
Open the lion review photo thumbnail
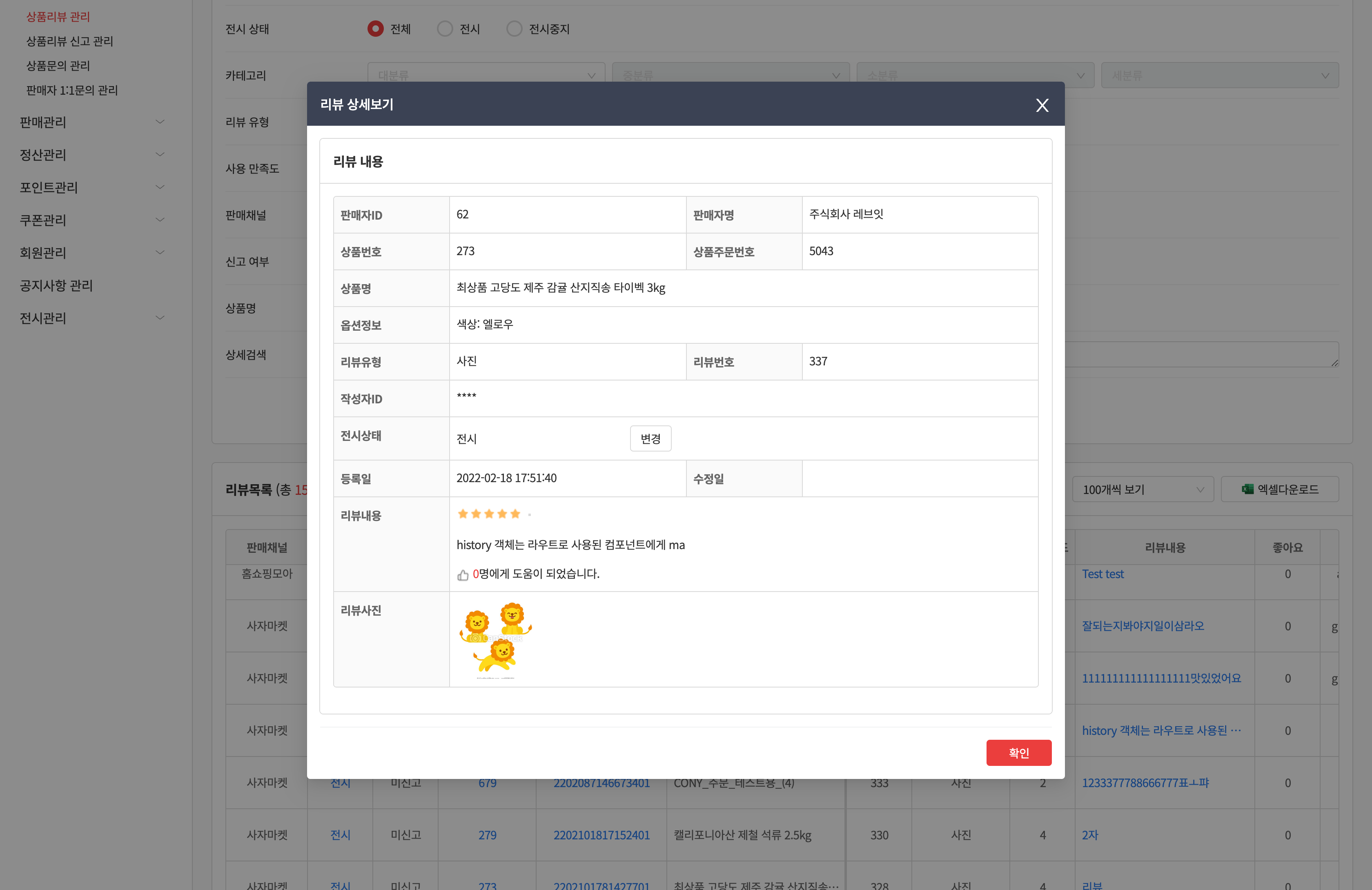pos(495,640)
